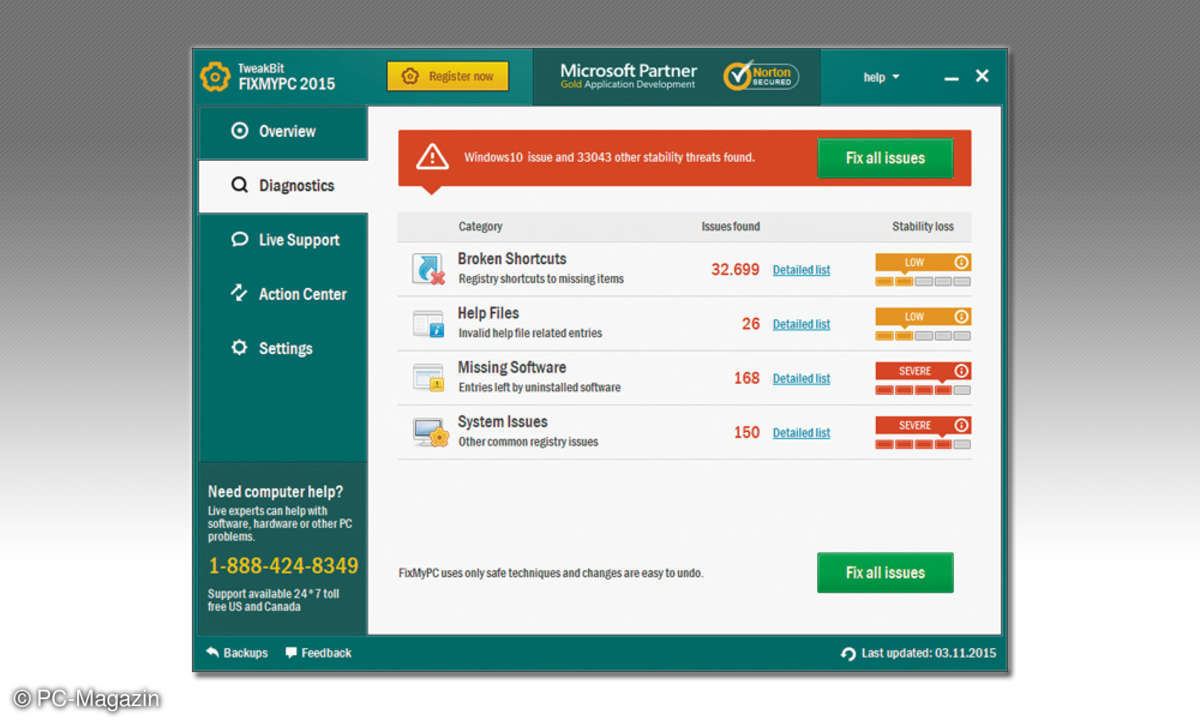Open the Settings section

[283, 348]
